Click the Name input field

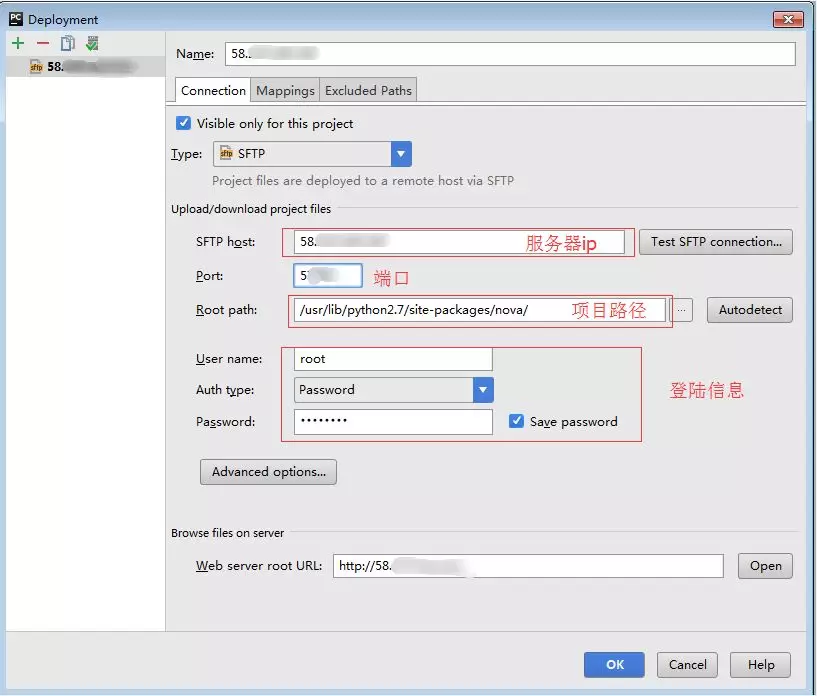tap(510, 54)
